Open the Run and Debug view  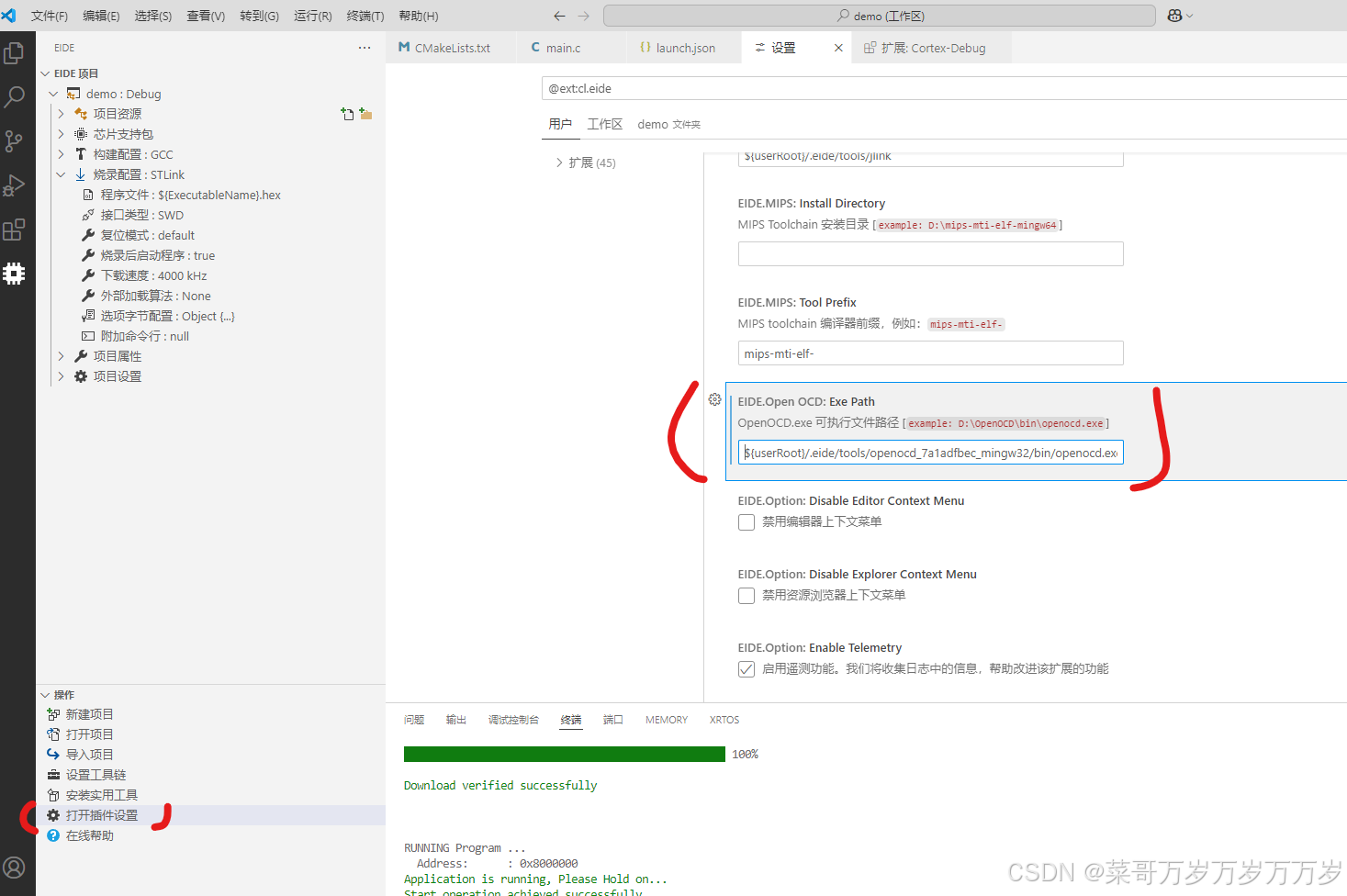pos(14,185)
